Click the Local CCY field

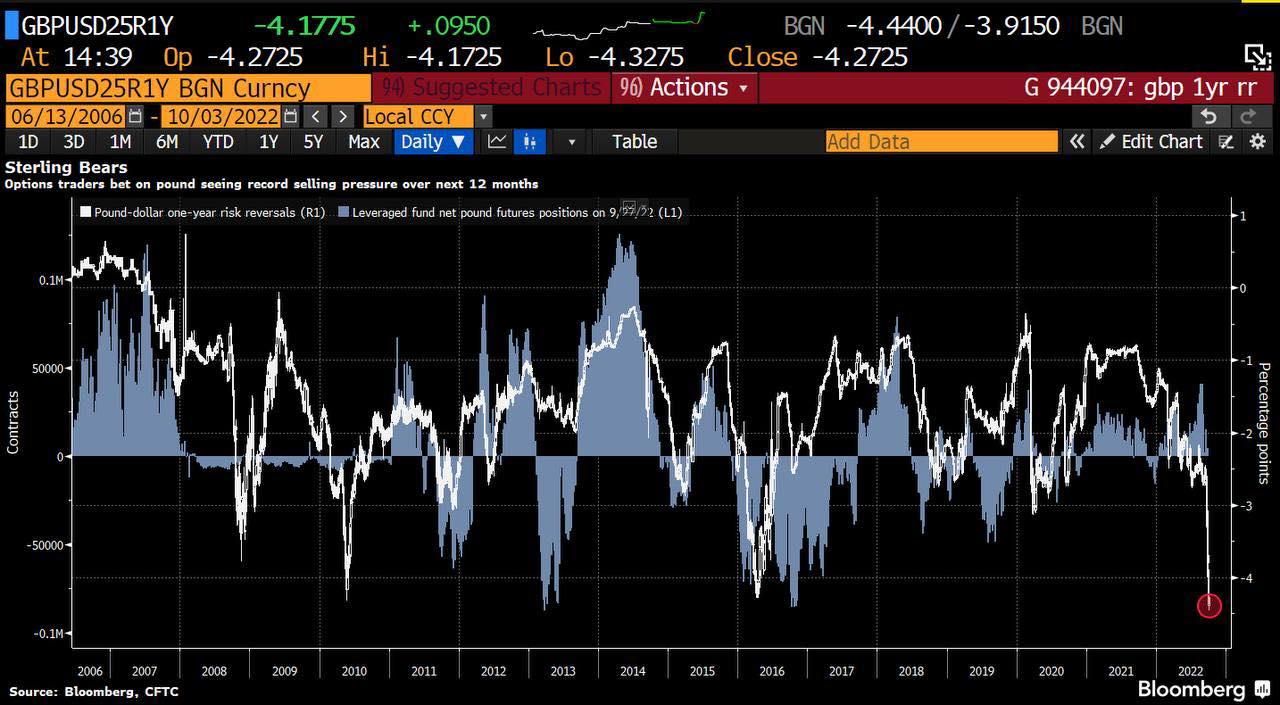click(x=419, y=116)
